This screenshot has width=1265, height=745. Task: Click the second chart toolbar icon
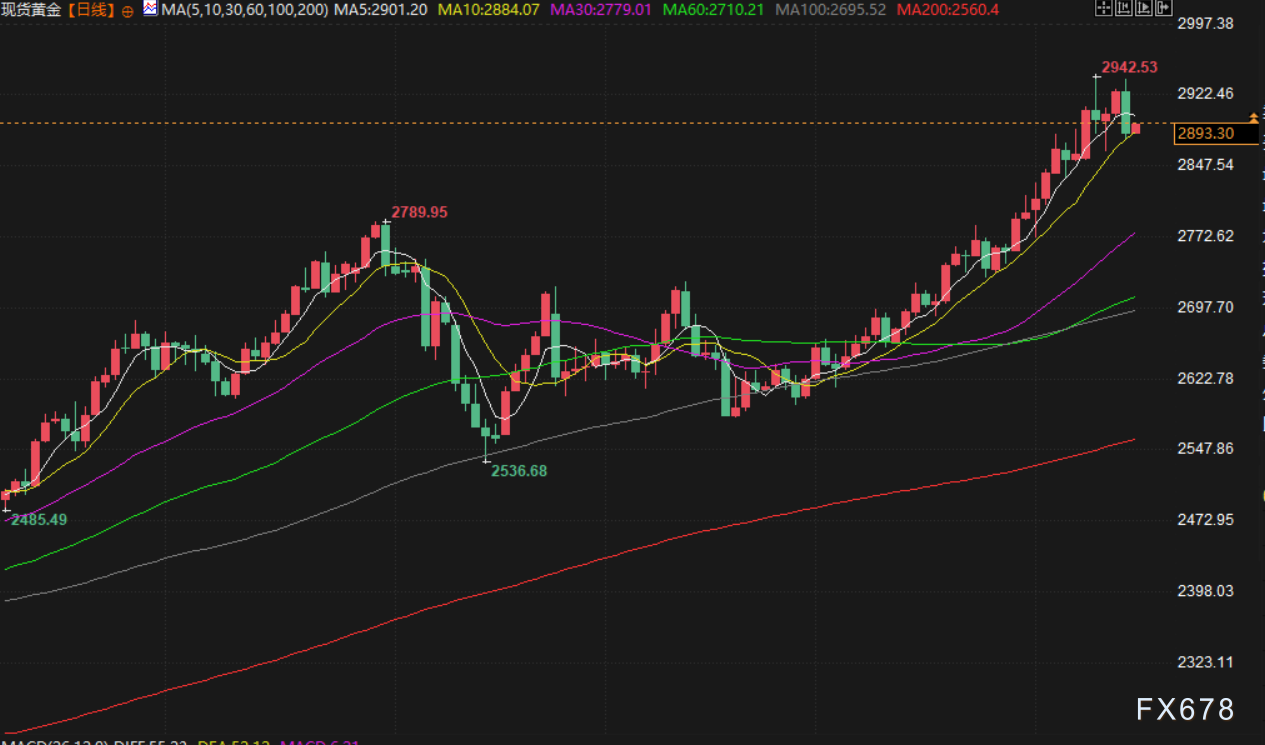[x=1122, y=9]
